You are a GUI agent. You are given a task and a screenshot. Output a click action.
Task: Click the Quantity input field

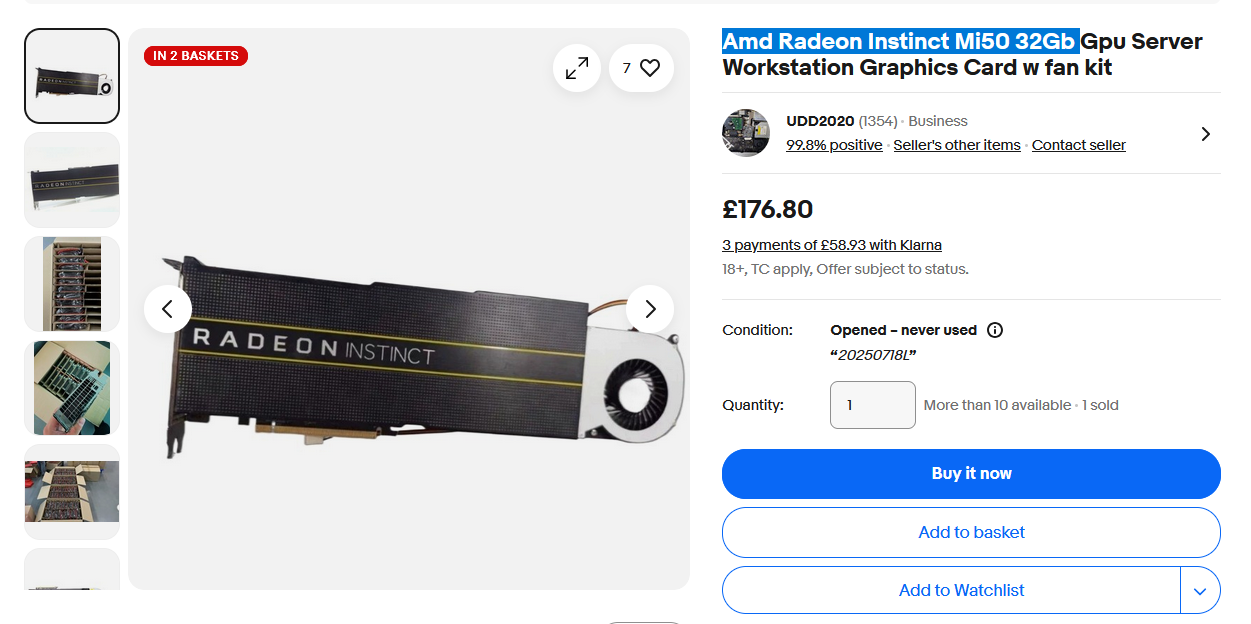pos(872,404)
